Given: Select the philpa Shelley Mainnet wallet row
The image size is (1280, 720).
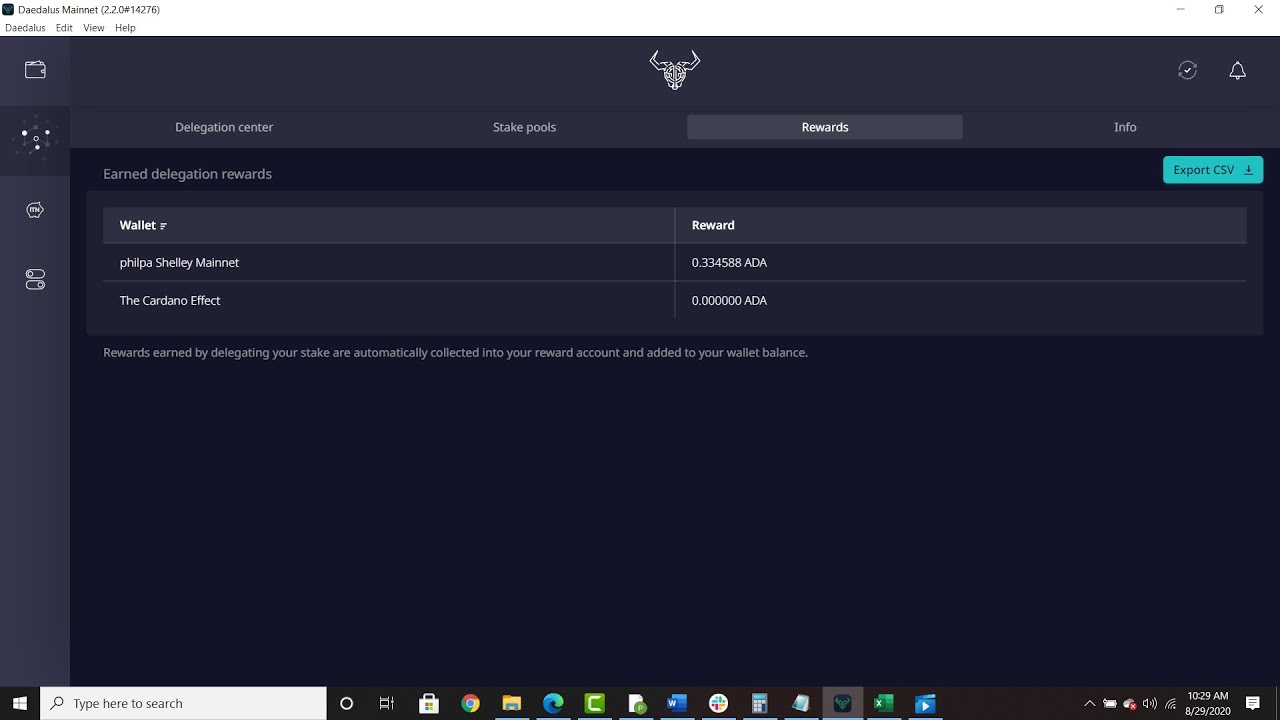Looking at the screenshot, I should point(675,262).
